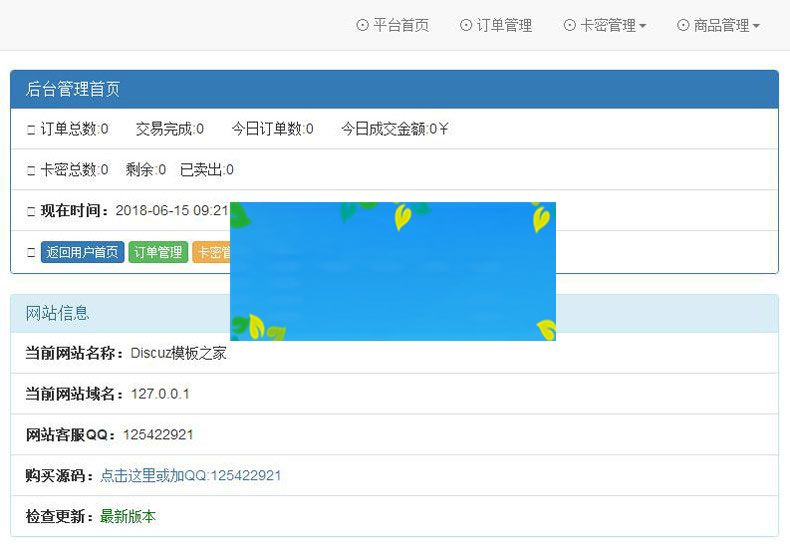Click the small icon before 订单总数

31,130
